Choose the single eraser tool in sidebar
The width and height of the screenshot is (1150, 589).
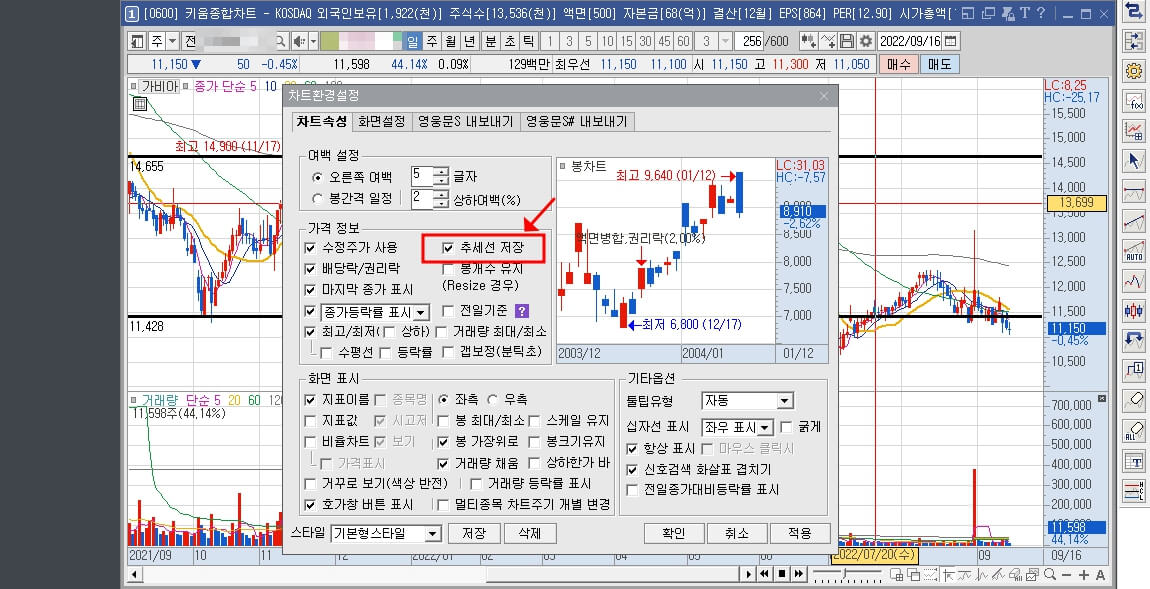click(x=1134, y=400)
